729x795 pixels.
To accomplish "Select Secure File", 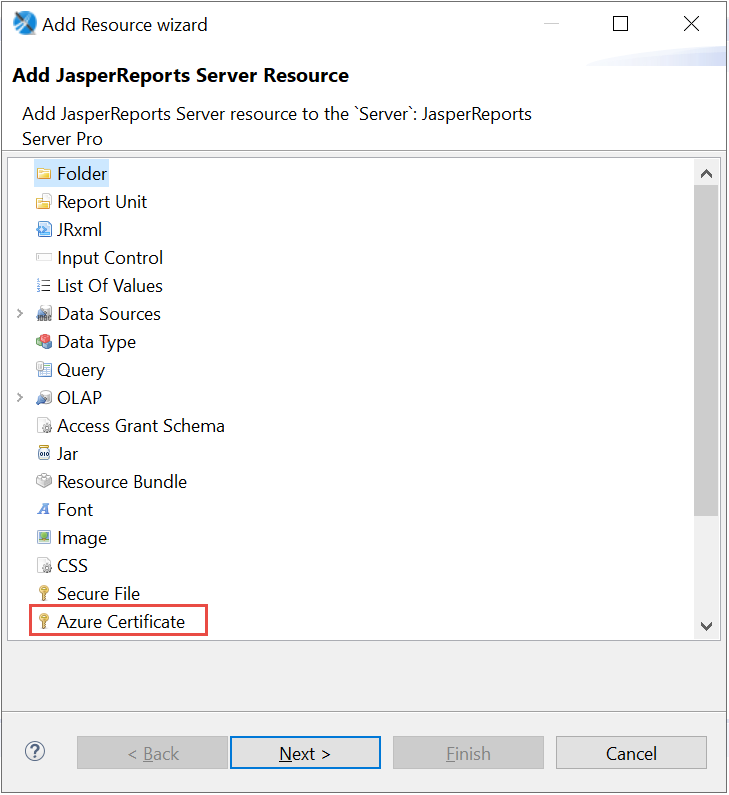I will [98, 593].
